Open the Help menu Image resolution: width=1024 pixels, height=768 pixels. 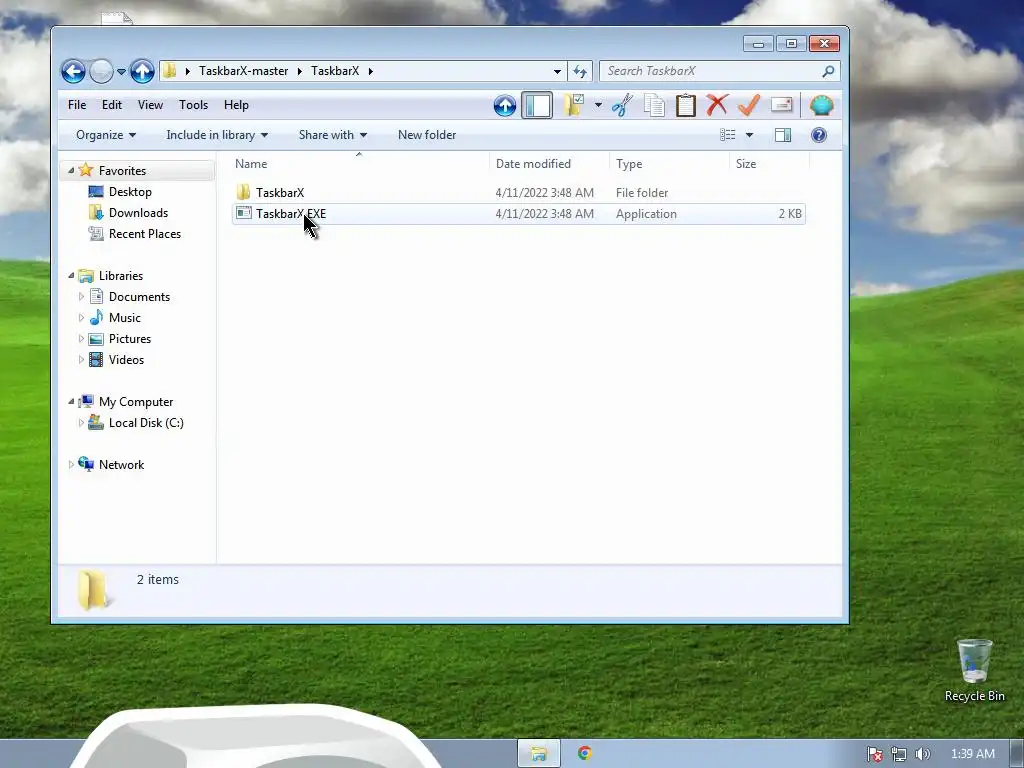point(236,105)
